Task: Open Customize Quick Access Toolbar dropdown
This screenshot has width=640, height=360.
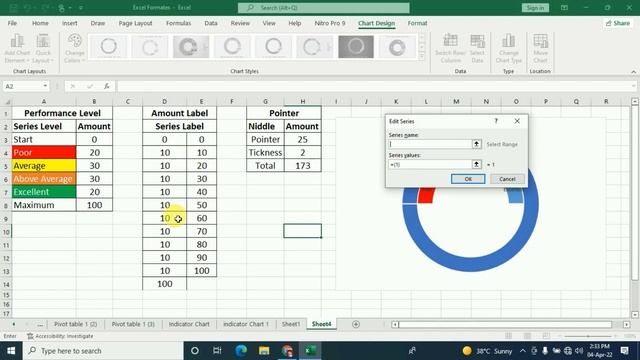Action: click(x=81, y=8)
